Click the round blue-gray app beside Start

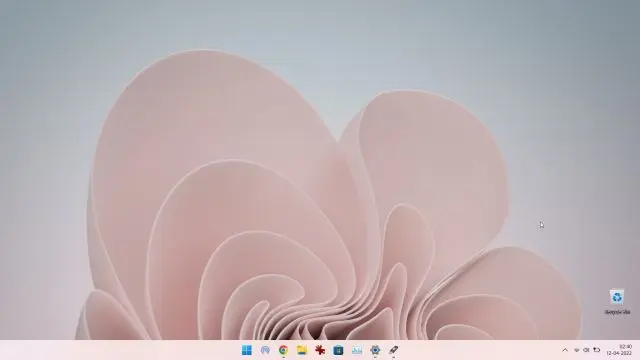tap(265, 350)
